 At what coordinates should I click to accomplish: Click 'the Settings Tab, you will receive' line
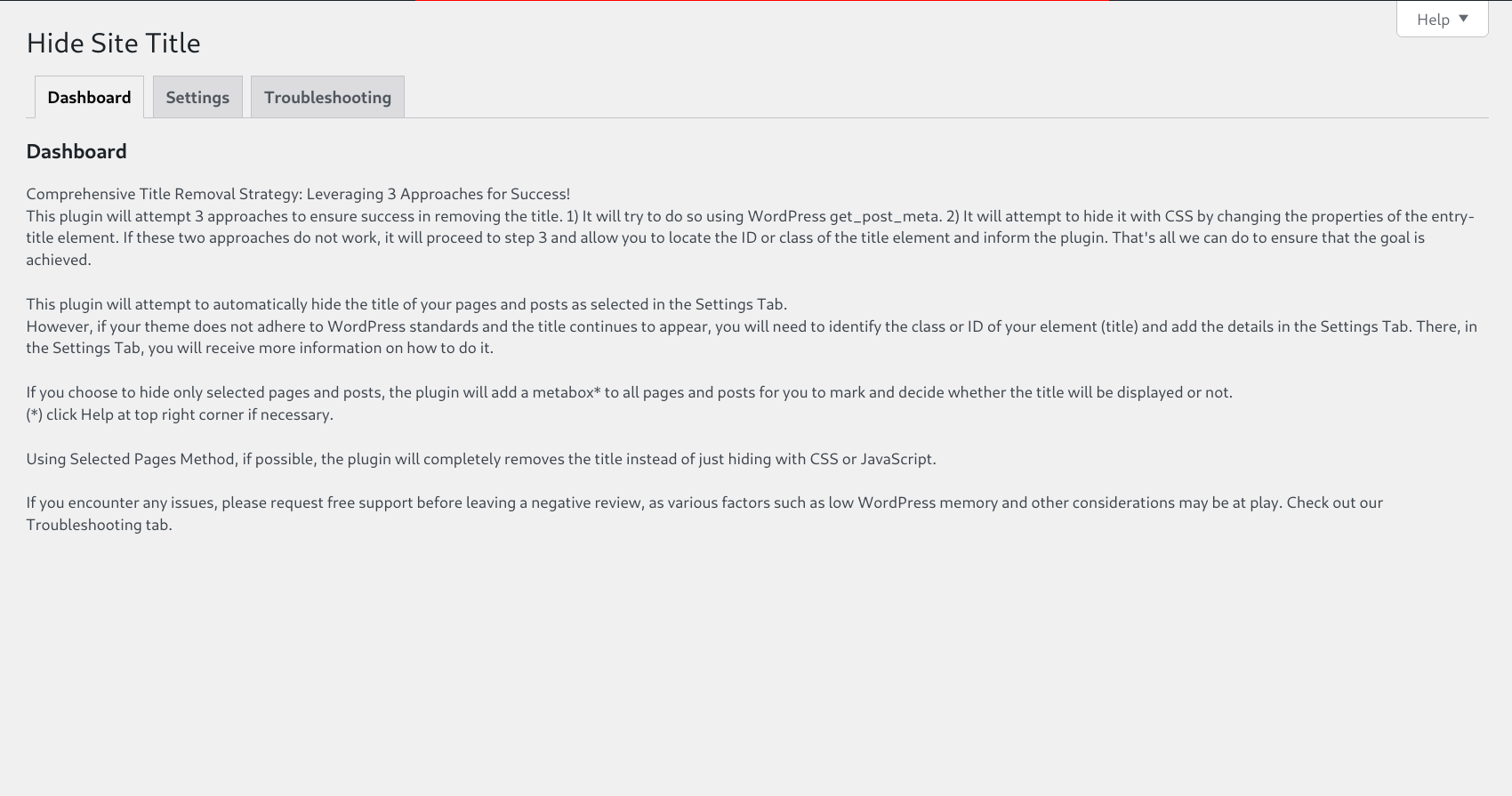pos(260,348)
